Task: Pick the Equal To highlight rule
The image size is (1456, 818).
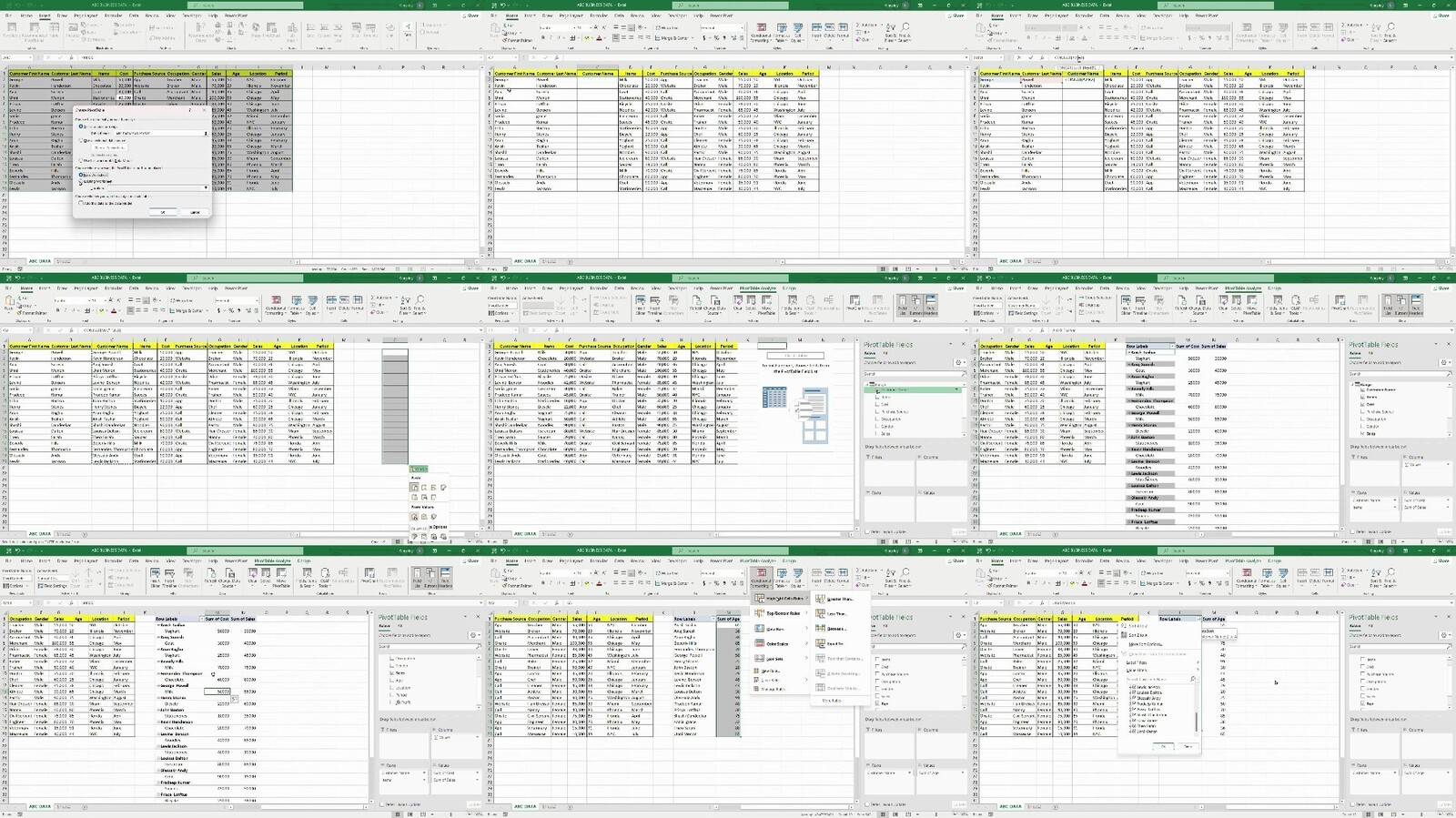Action: [835, 643]
